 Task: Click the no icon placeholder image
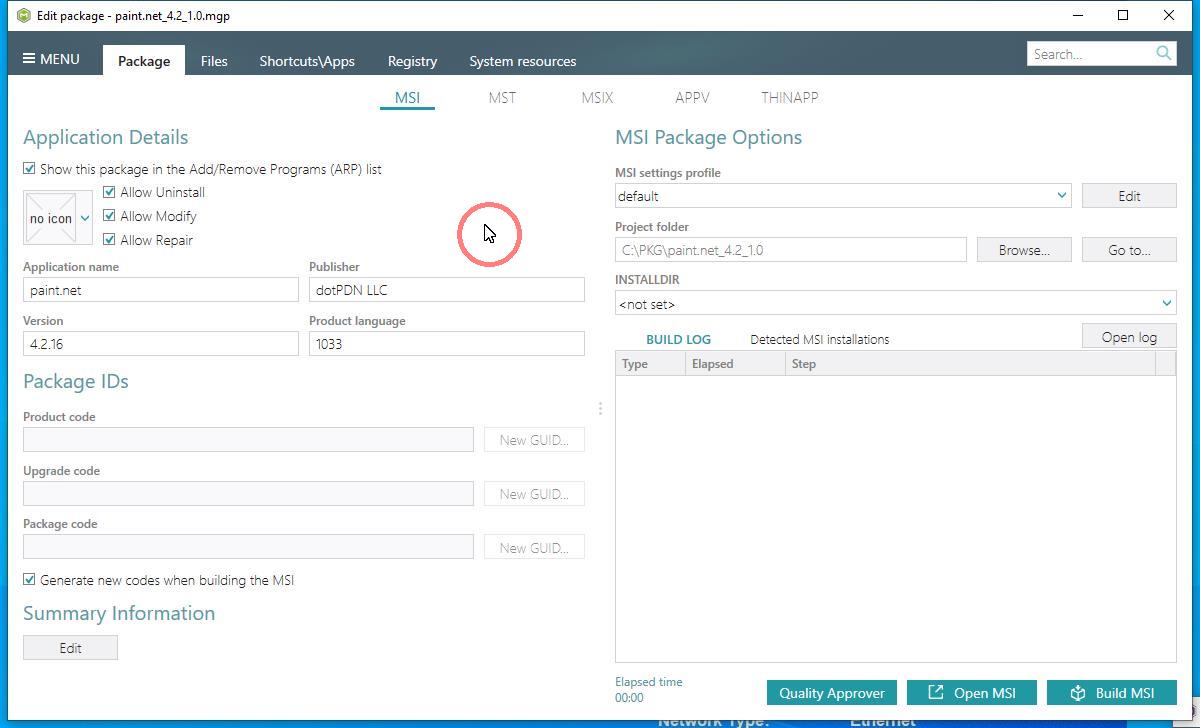pos(50,218)
